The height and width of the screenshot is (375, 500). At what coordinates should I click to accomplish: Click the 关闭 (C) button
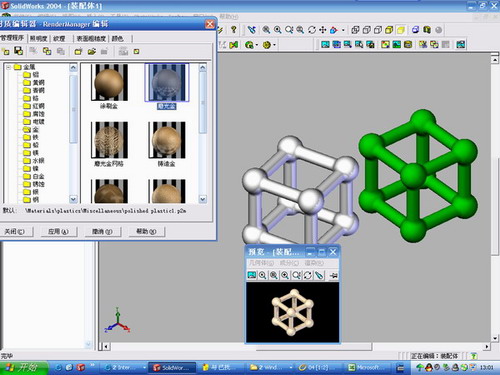pyautogui.click(x=15, y=231)
